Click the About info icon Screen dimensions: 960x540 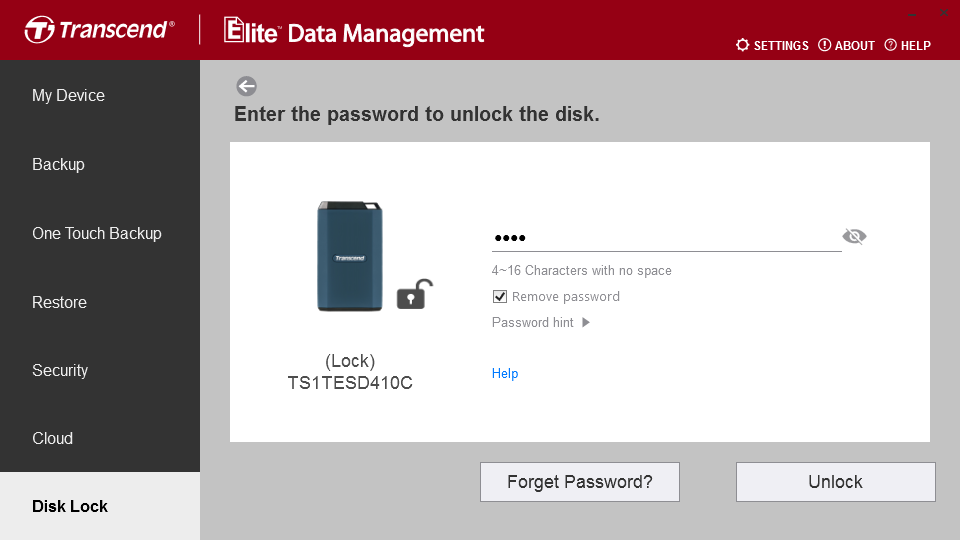click(824, 45)
